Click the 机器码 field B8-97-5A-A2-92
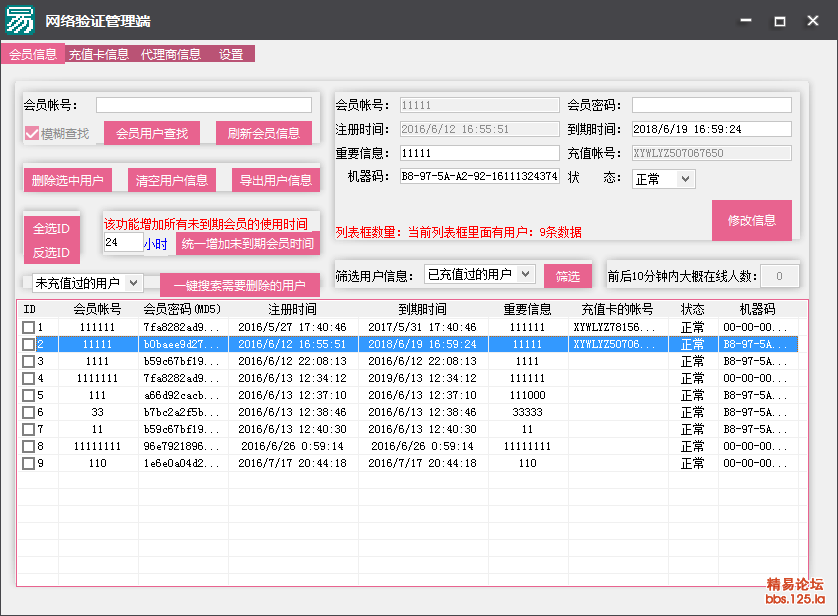Image resolution: width=838 pixels, height=616 pixels. tap(479, 176)
